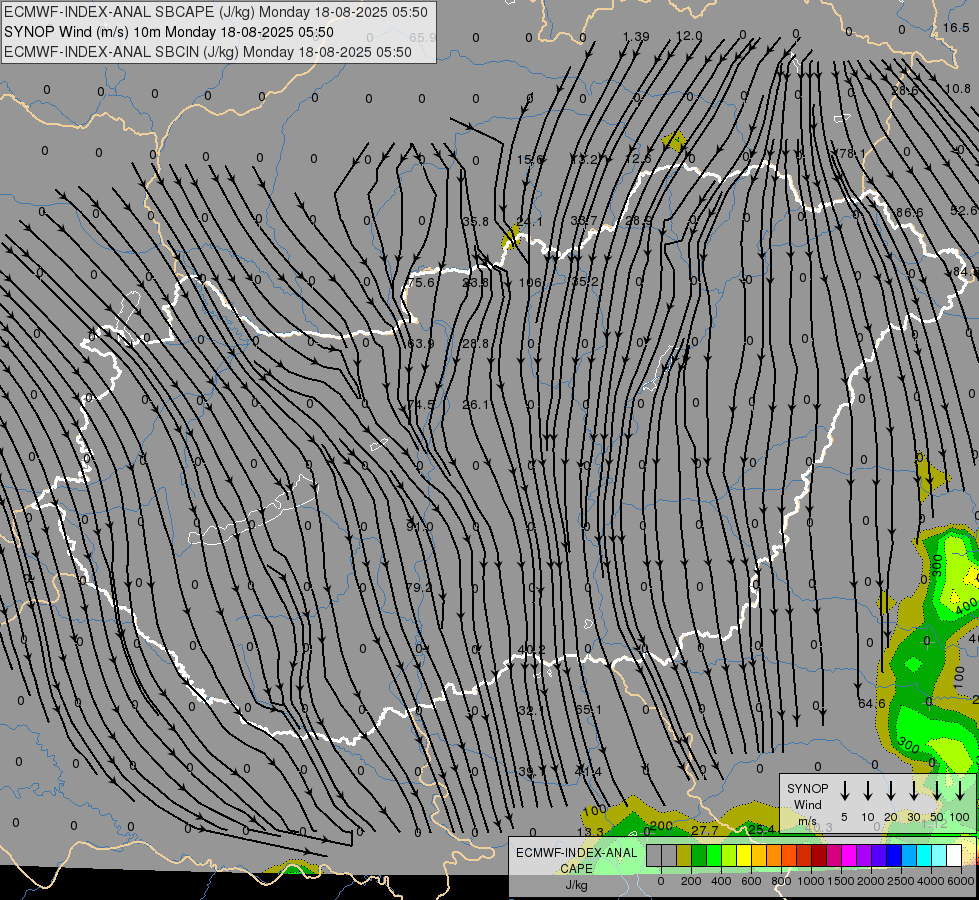Click the SBCIN title line at top

coord(208,52)
